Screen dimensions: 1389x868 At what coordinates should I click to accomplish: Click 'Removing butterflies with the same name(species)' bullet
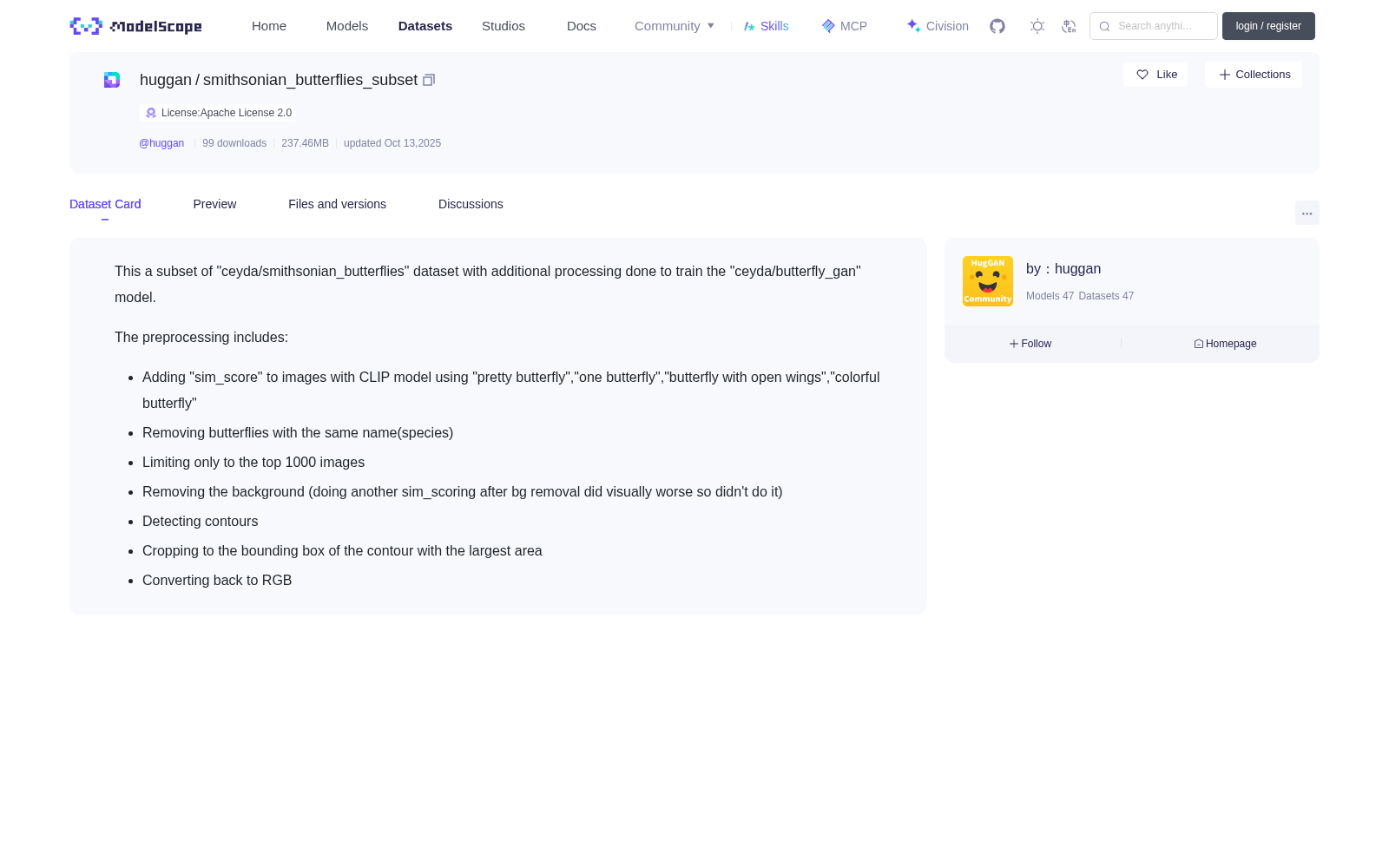pos(298,433)
